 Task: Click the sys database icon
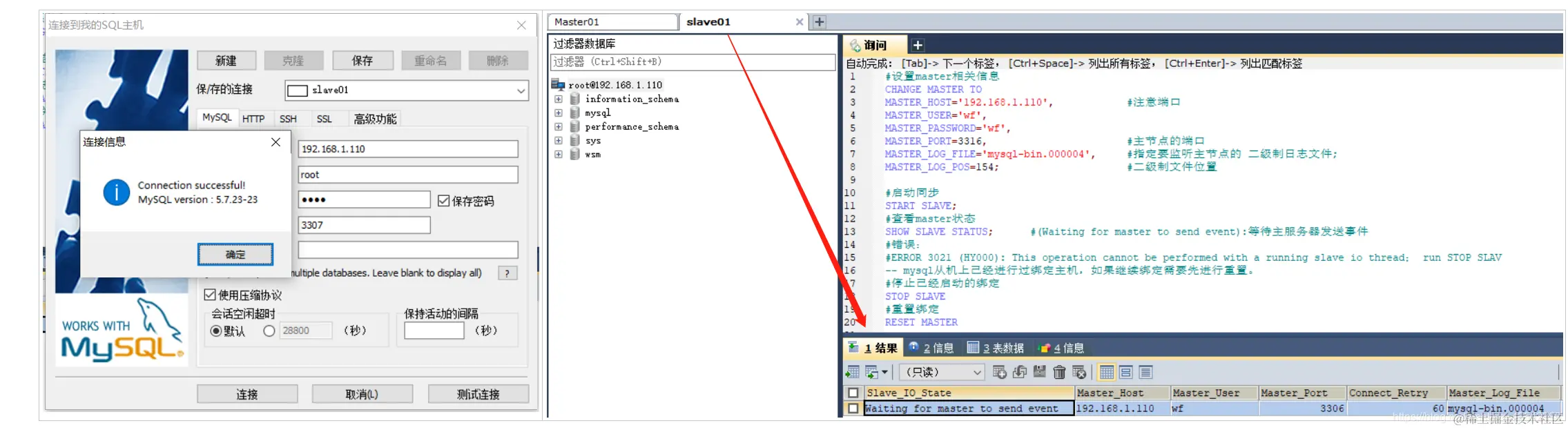tap(574, 140)
